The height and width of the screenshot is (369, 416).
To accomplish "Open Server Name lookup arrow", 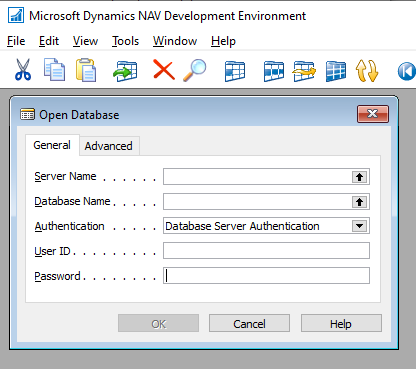I will (359, 177).
